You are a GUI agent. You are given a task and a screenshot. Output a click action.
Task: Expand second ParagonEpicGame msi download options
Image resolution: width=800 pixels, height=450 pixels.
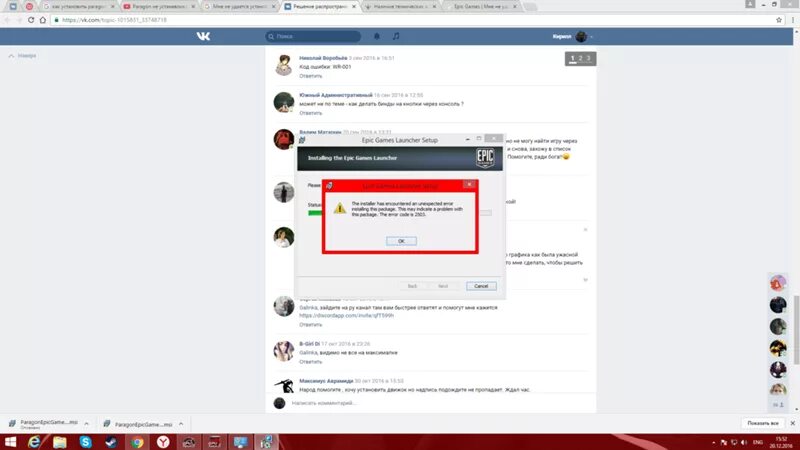[x=181, y=424]
